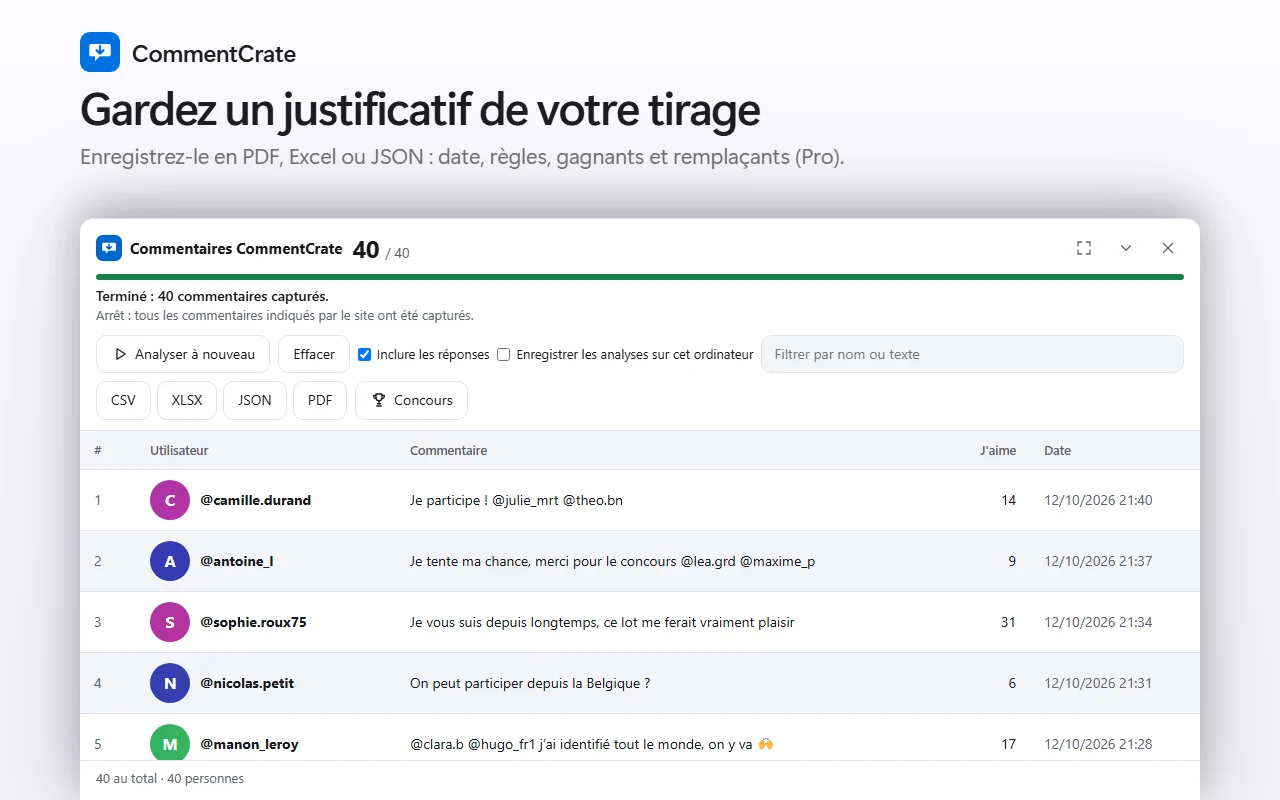This screenshot has height=800, width=1280.
Task: Click the green capture progress bar
Action: pos(640,277)
